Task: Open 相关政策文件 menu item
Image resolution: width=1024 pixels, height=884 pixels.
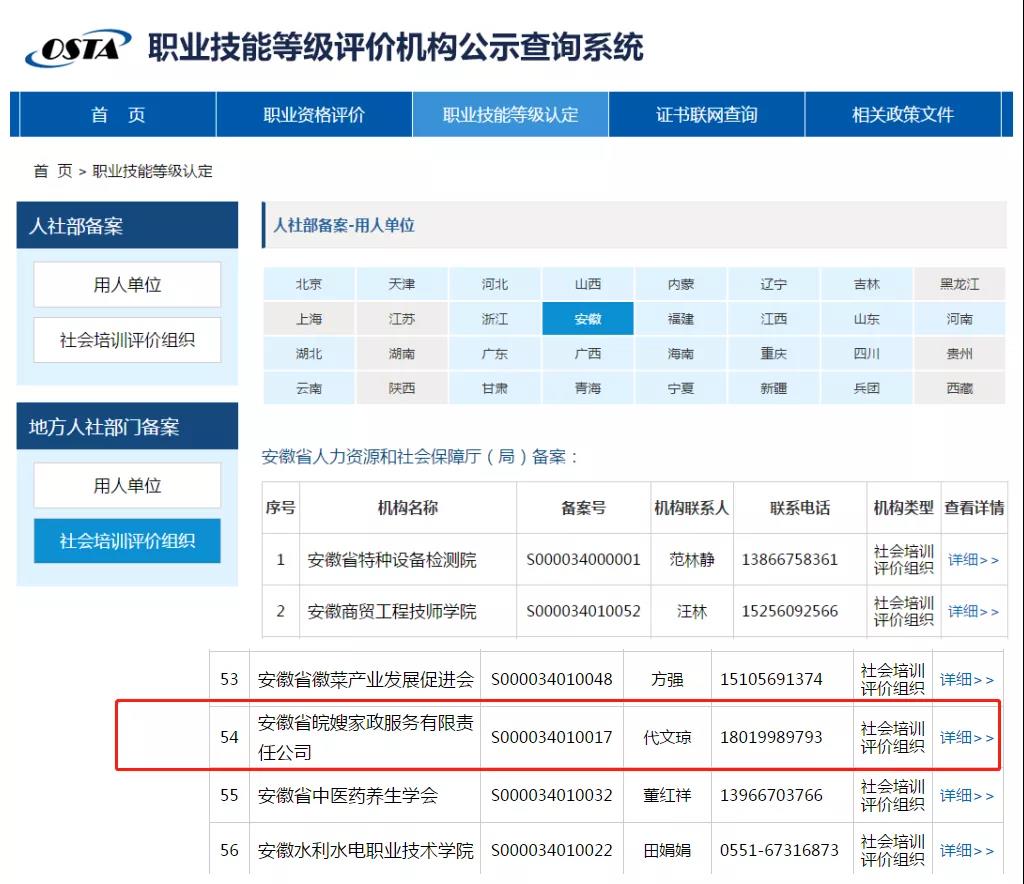Action: pos(902,115)
